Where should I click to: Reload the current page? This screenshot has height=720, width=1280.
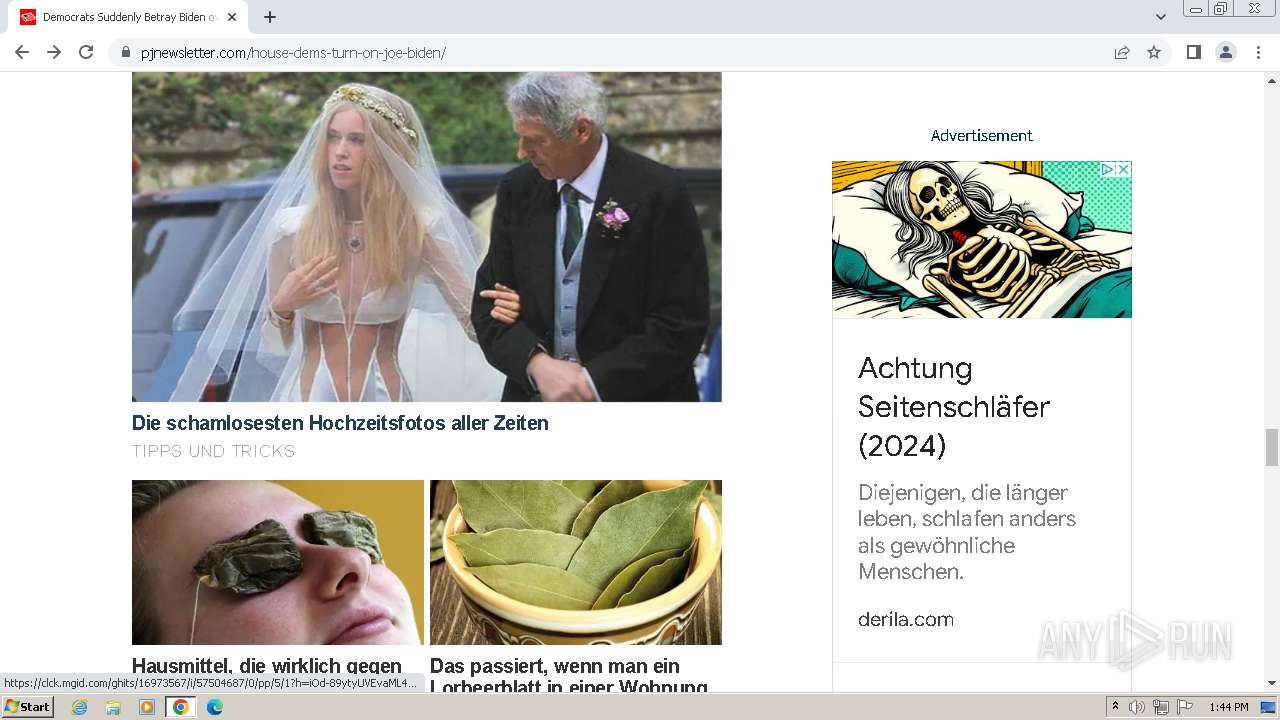pyautogui.click(x=86, y=52)
